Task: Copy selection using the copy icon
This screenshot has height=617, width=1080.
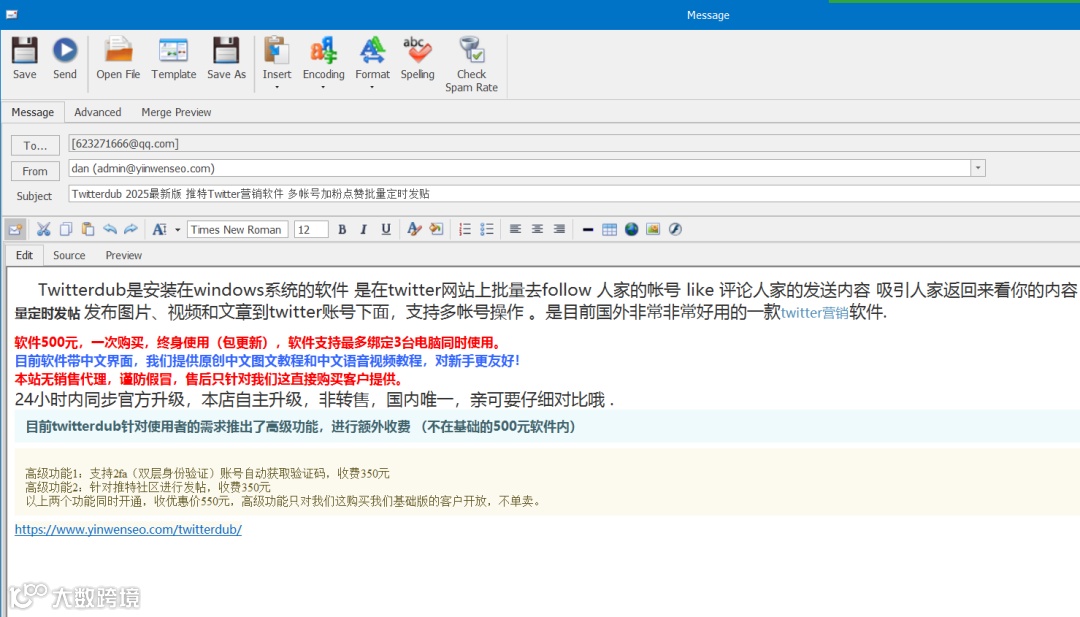Action: point(65,229)
